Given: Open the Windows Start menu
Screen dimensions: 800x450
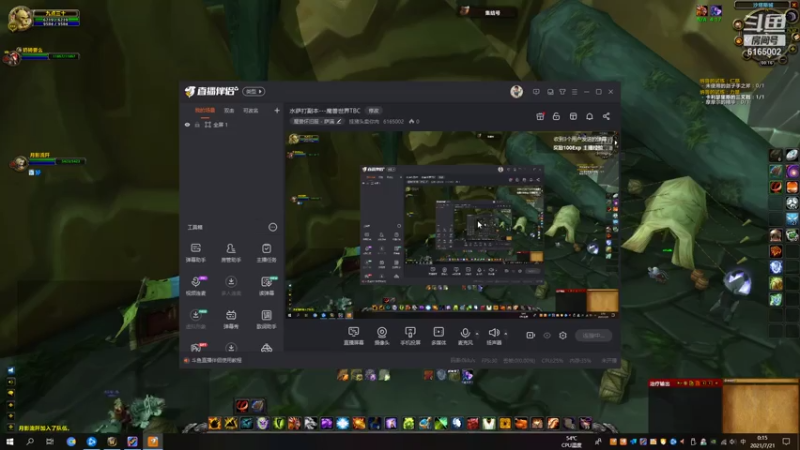Looking at the screenshot, I should click(x=9, y=442).
